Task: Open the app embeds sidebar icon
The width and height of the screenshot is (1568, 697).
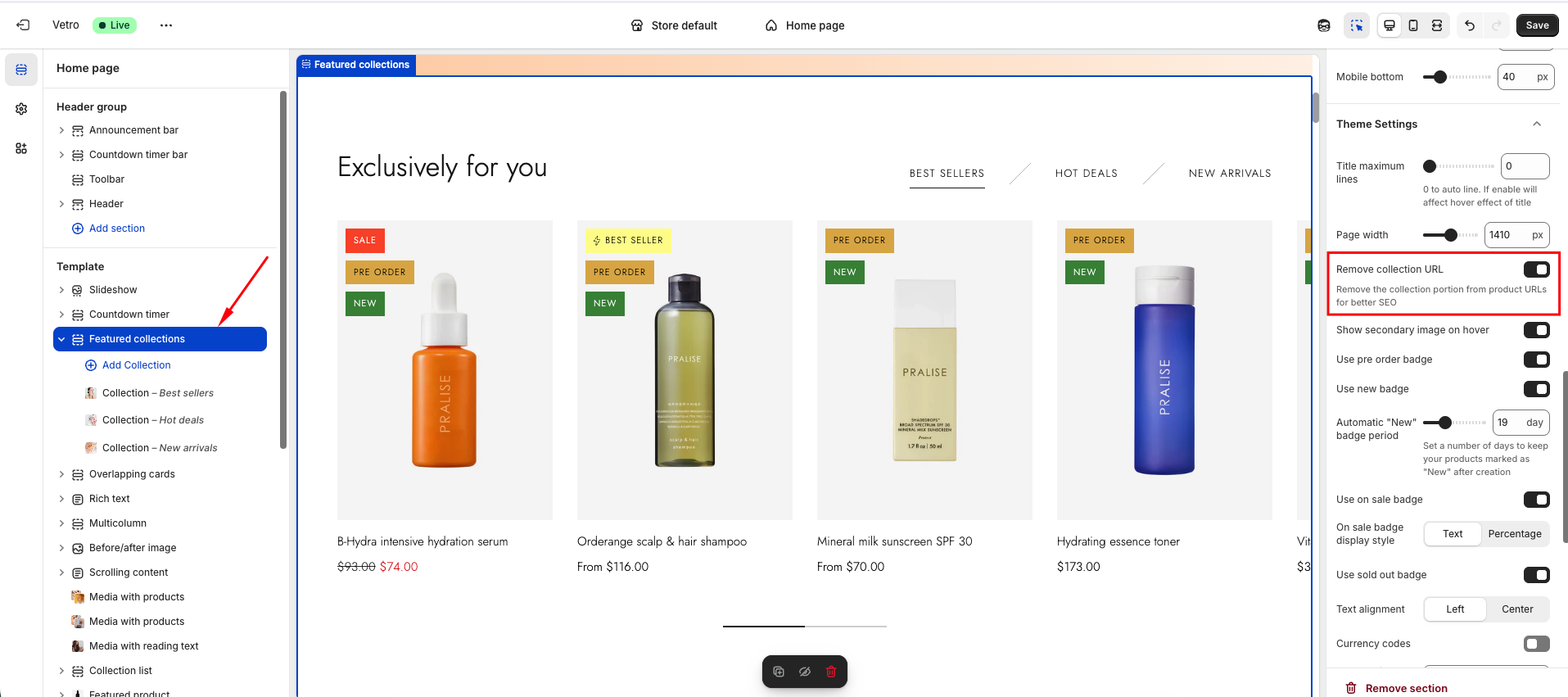Action: 21,148
